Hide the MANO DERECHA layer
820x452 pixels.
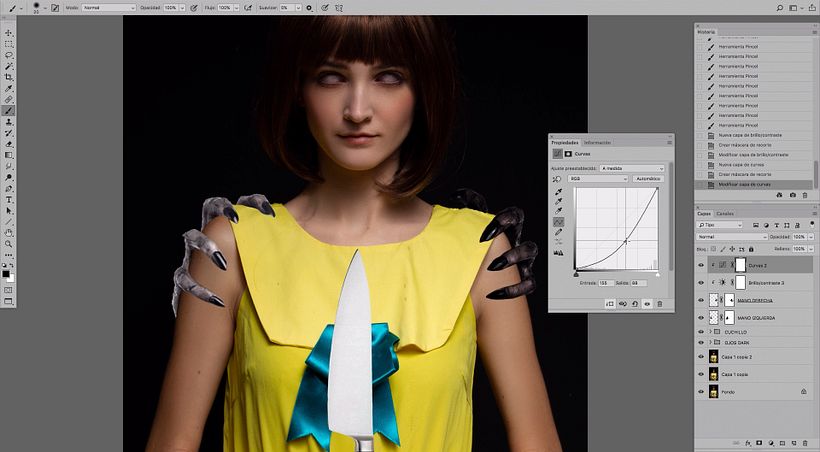(x=701, y=300)
